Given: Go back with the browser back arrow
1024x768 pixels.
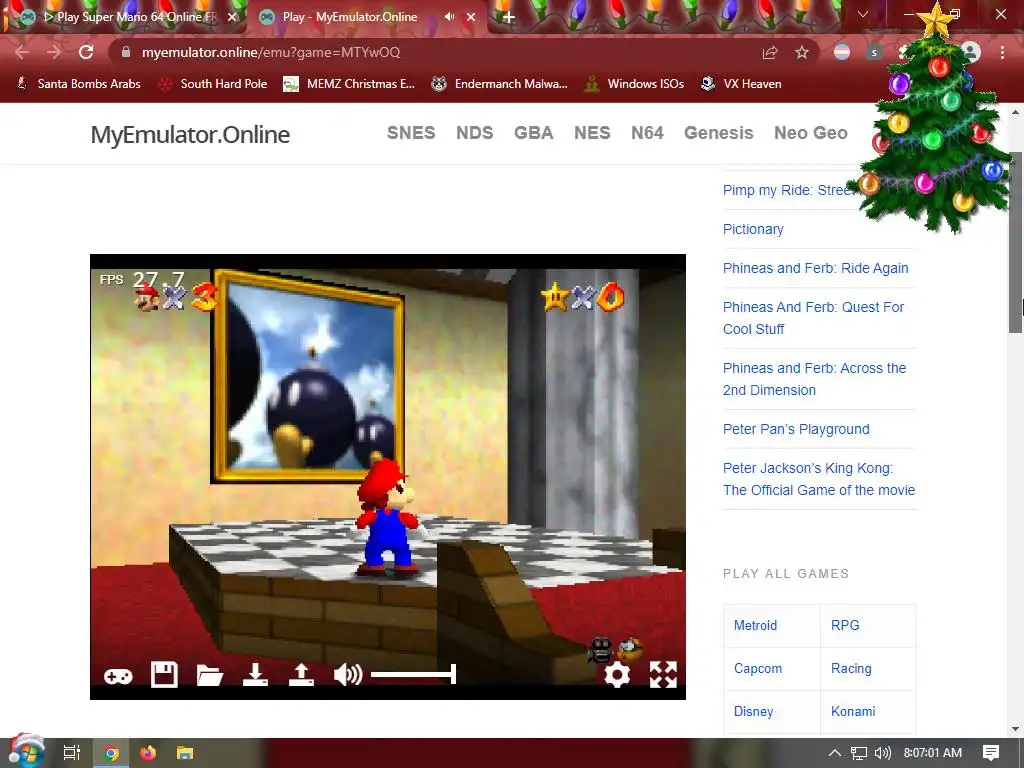Looking at the screenshot, I should (x=22, y=52).
